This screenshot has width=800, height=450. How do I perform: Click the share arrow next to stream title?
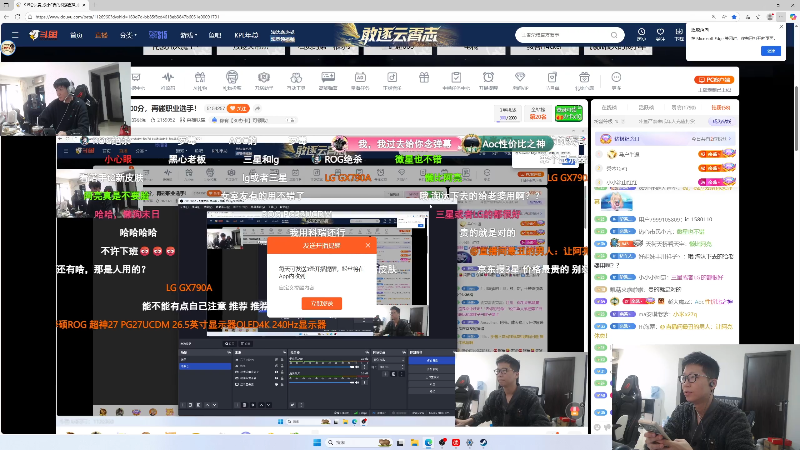pyautogui.click(x=258, y=108)
